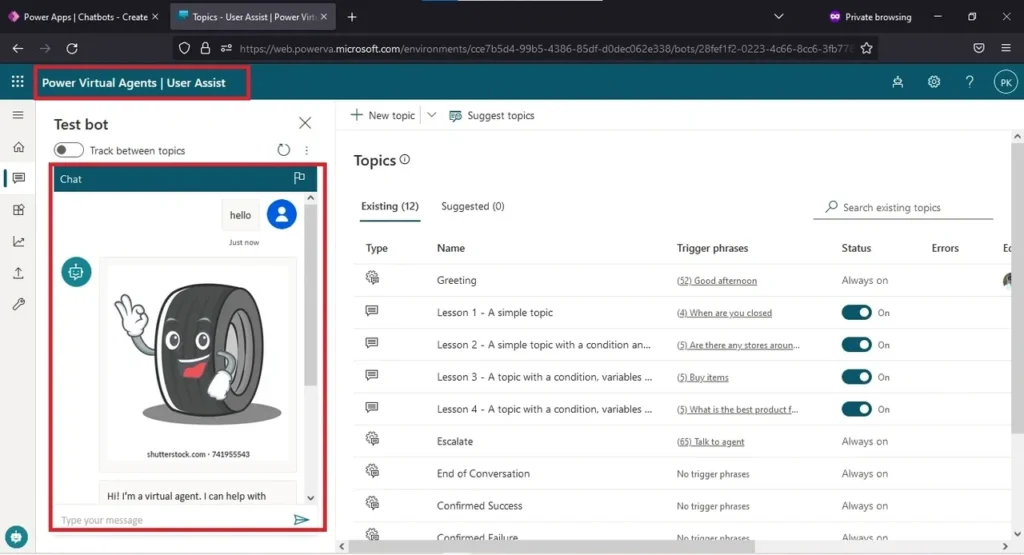Click browser bookmark star icon
This screenshot has height=555, width=1024.
(x=867, y=48)
